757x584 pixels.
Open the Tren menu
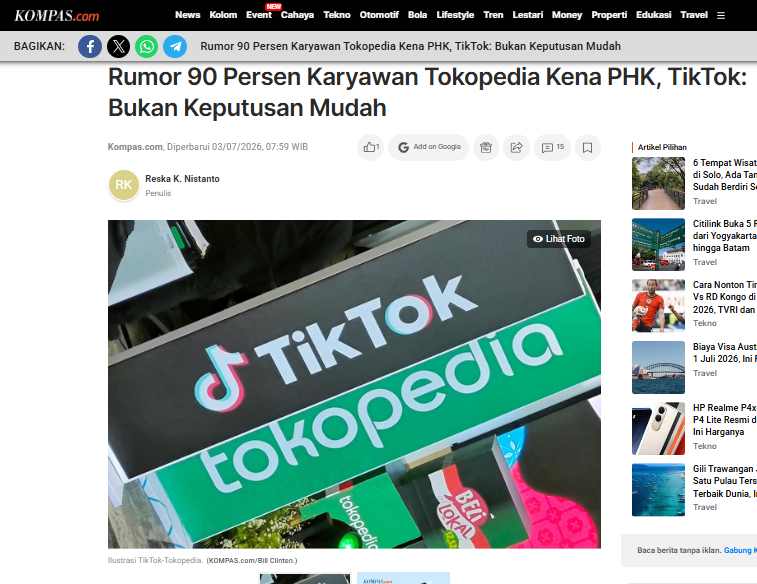click(493, 15)
